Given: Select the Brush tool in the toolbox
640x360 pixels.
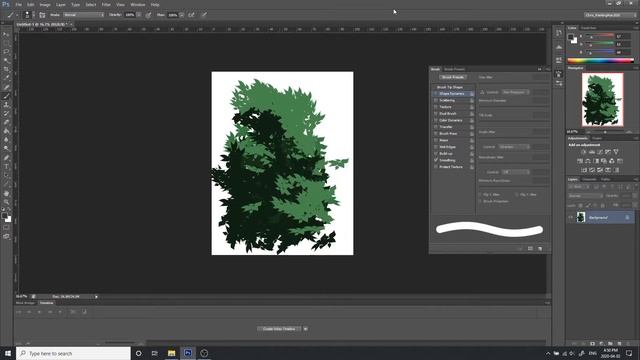Looking at the screenshot, I should coord(6,96).
